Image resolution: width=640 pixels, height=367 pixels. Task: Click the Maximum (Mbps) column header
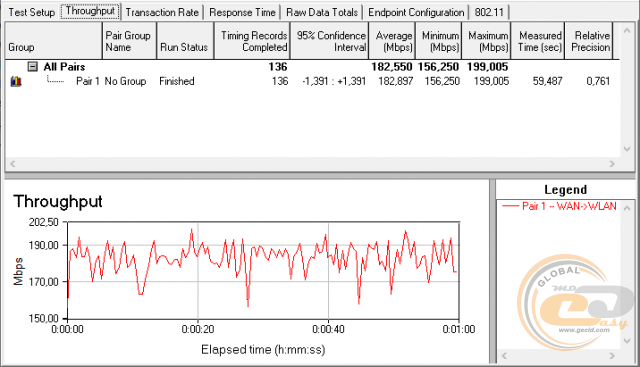point(486,41)
